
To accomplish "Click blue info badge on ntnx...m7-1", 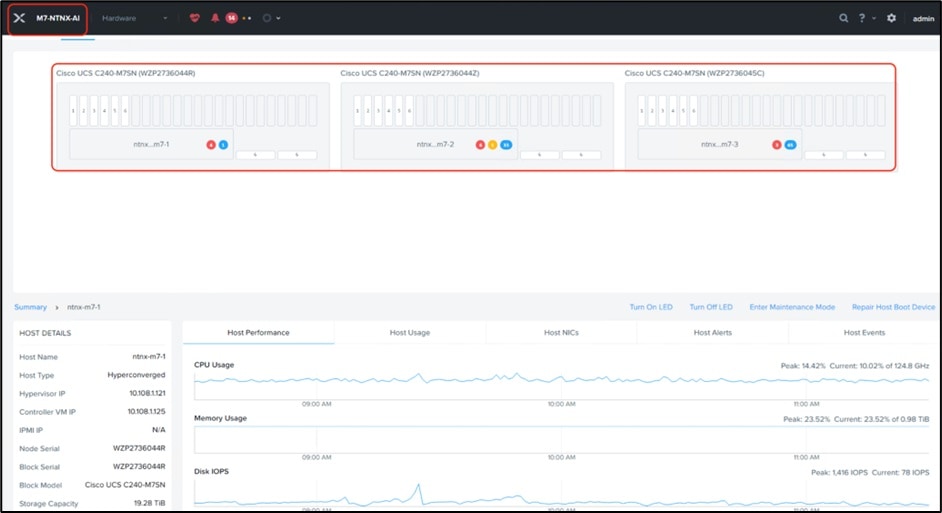I will [x=223, y=145].
